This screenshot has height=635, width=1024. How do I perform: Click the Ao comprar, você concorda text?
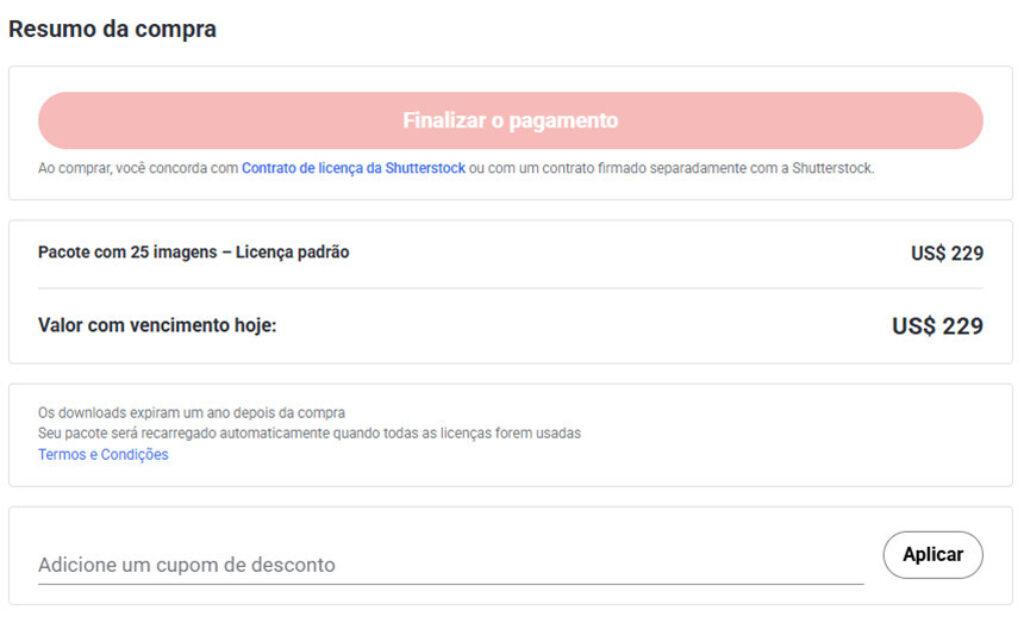click(x=137, y=169)
